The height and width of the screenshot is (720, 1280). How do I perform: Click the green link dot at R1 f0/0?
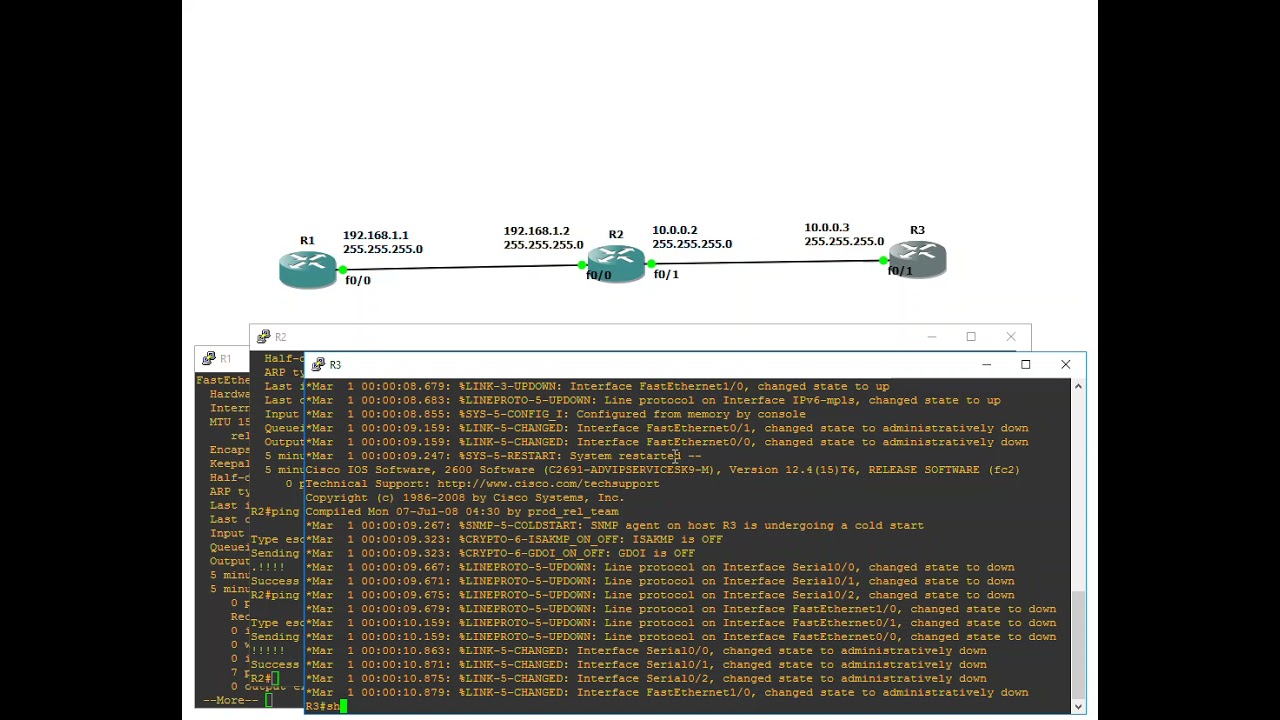tap(343, 270)
